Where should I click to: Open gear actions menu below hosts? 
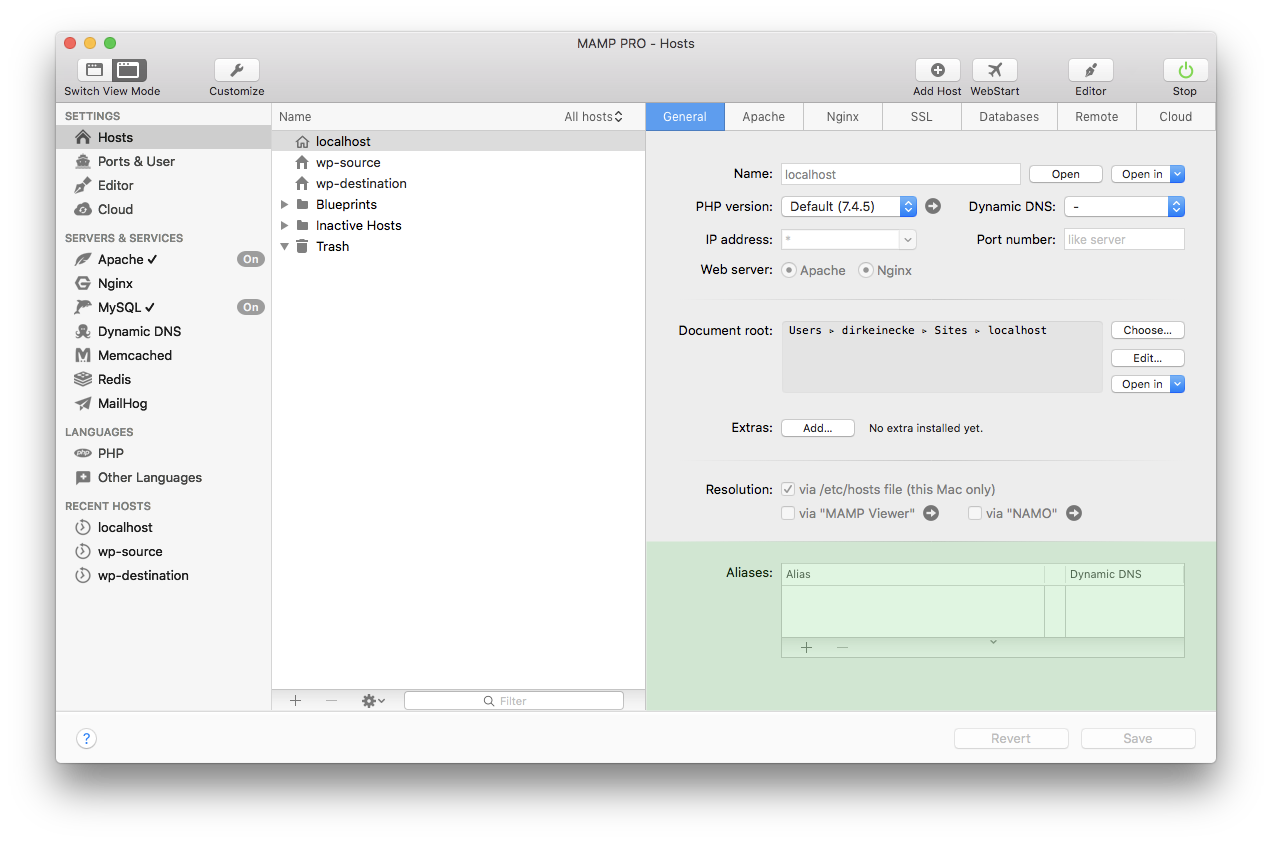[373, 701]
